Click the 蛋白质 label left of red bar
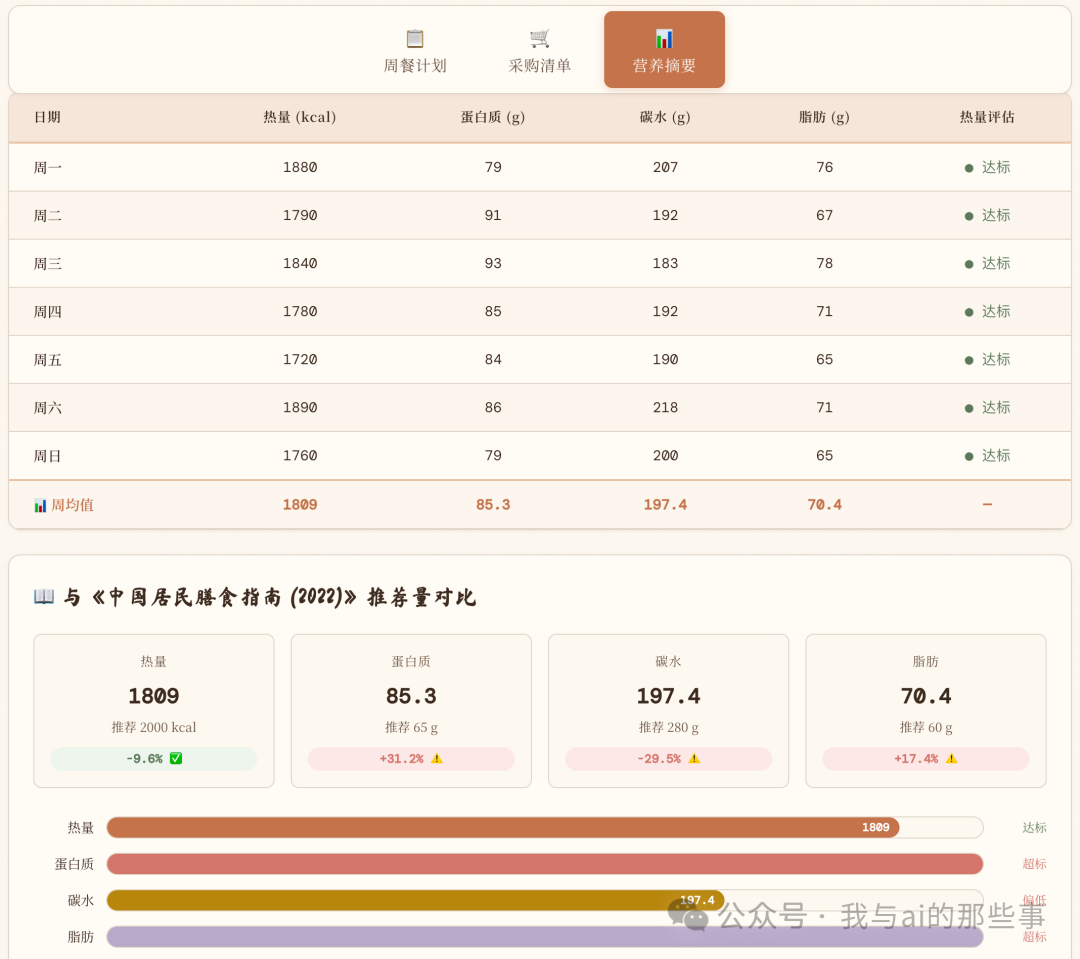Screen dimensions: 1080x959 click(74, 864)
